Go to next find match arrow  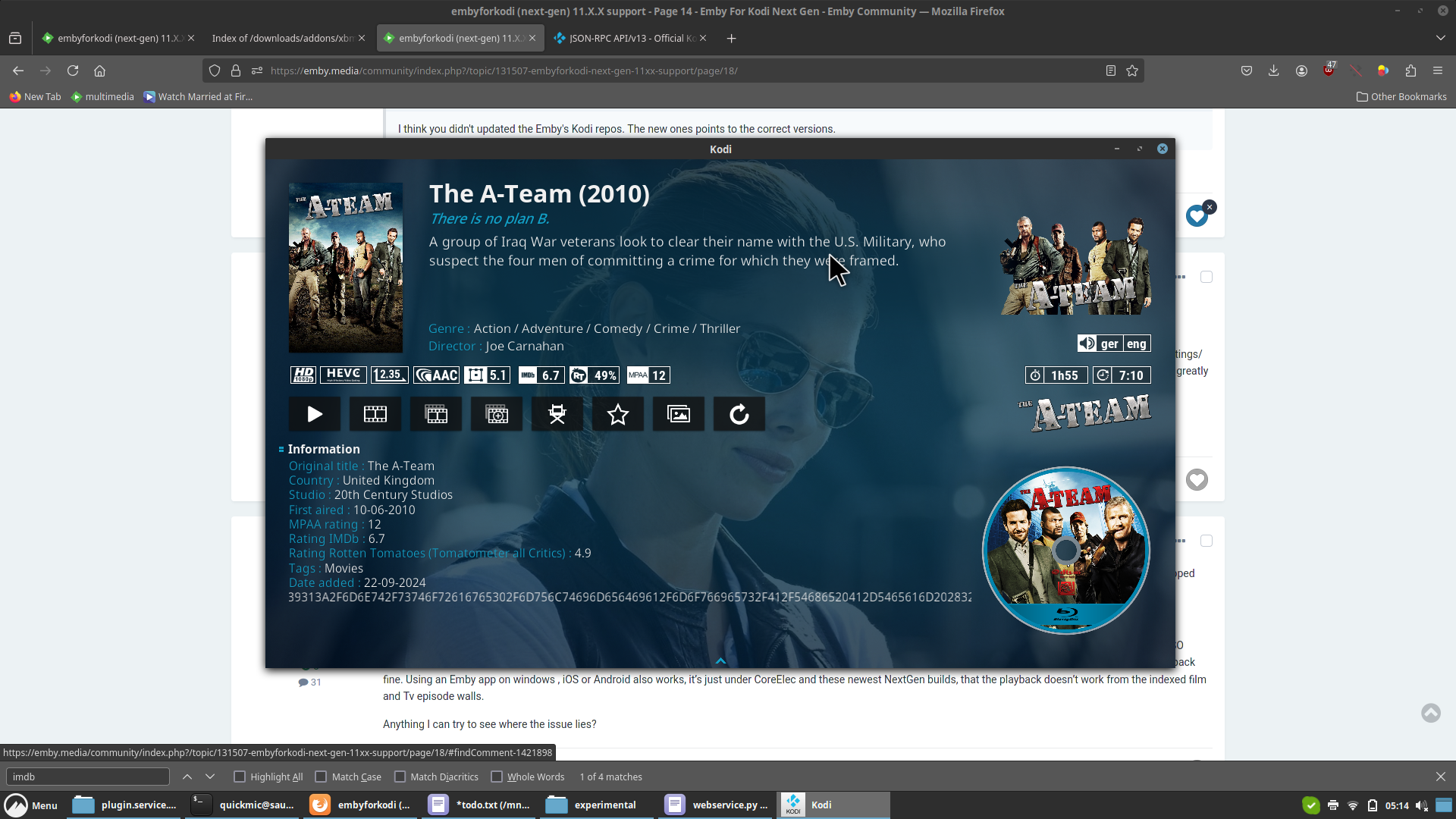coord(210,777)
